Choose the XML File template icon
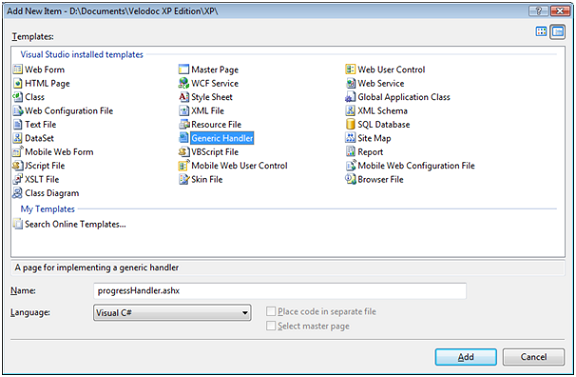Image resolution: width=576 pixels, height=377 pixels. point(184,111)
